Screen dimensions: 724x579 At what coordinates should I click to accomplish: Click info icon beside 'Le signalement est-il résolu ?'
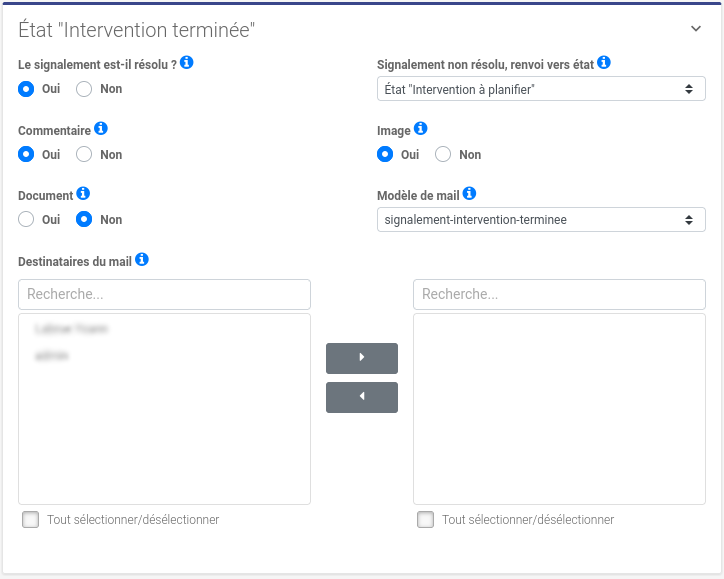coord(187,63)
